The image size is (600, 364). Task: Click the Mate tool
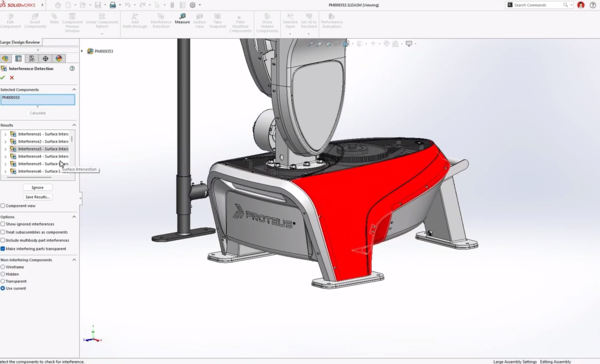(x=54, y=19)
